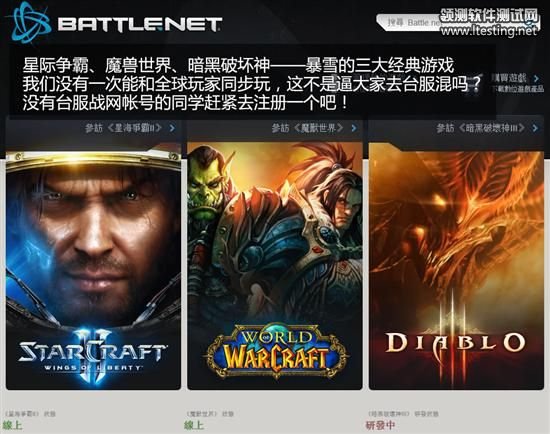Open the Diablo III demon artwork thumbnail
The width and height of the screenshot is (550, 434).
tap(456, 267)
